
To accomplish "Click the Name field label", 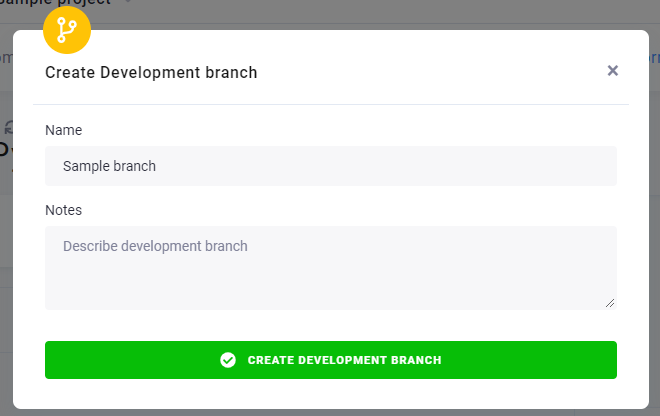I will [64, 130].
